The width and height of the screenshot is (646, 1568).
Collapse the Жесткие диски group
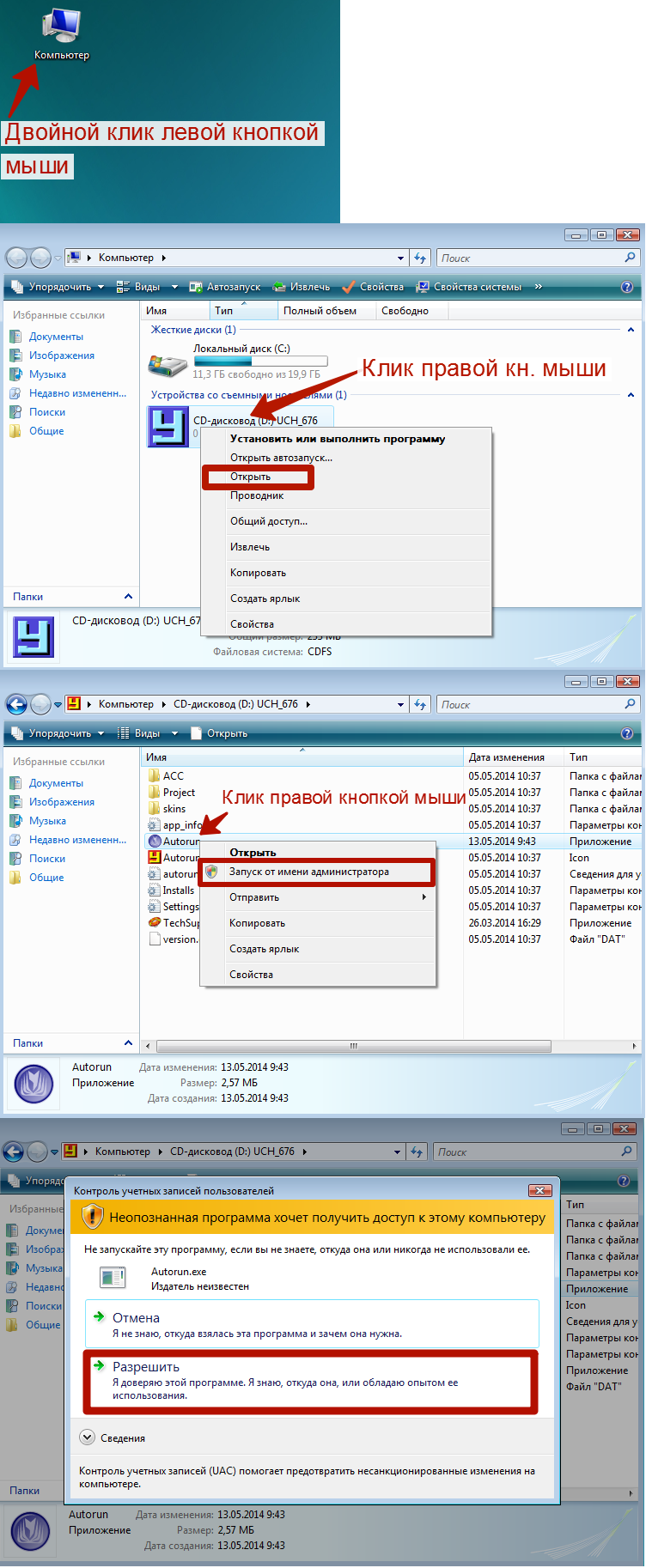(631, 330)
